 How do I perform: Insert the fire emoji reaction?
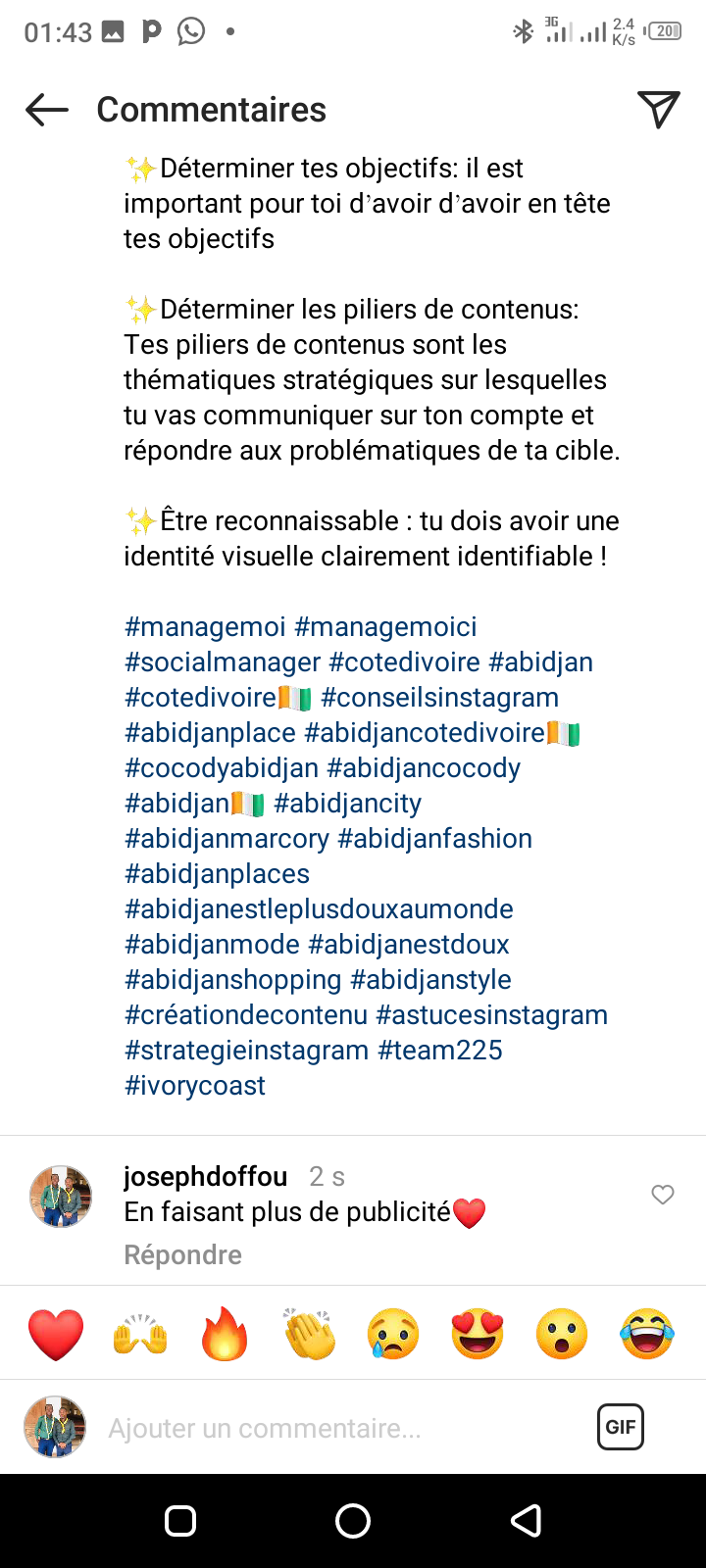pos(225,1334)
